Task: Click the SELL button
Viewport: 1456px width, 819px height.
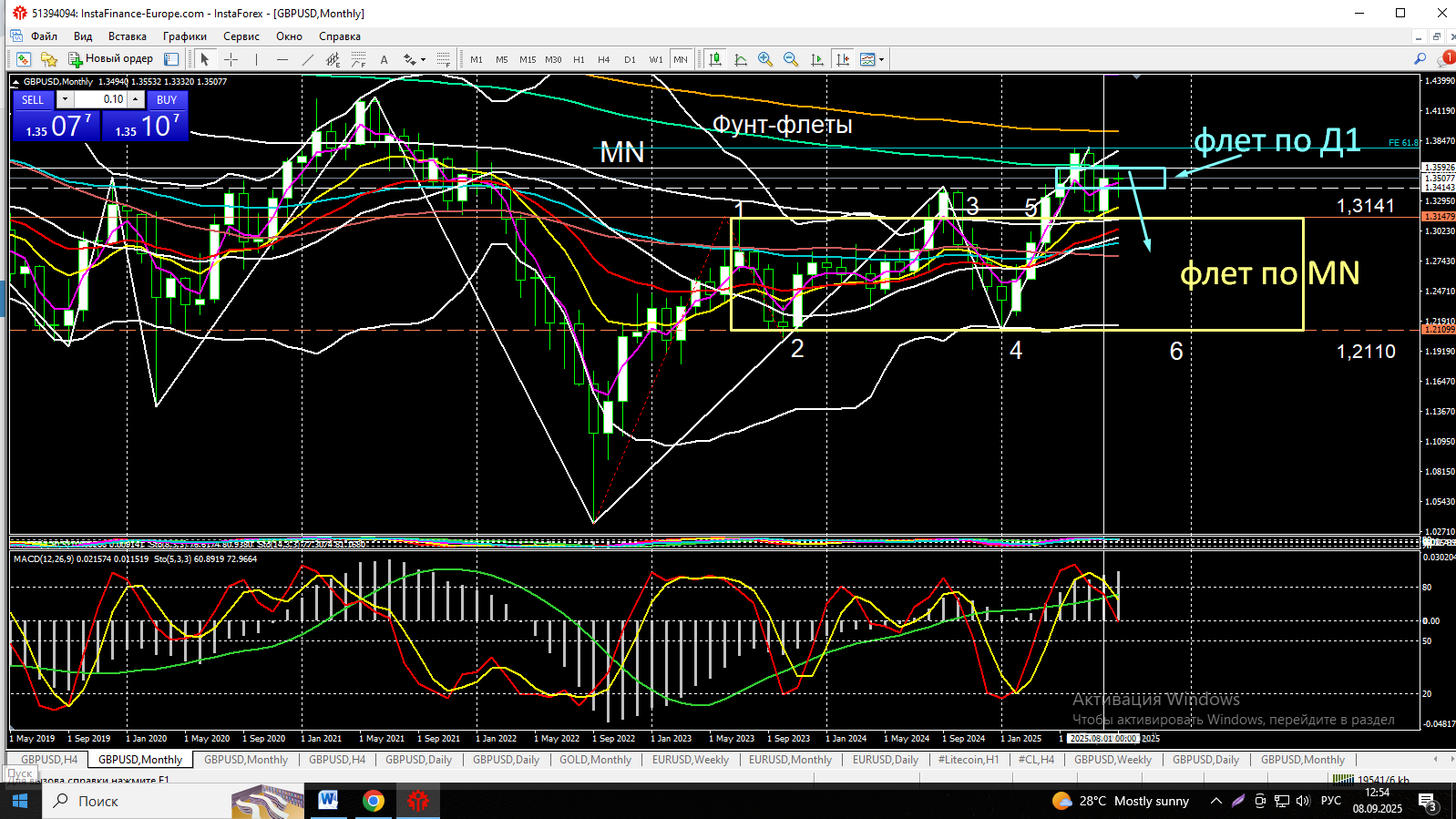Action: pos(33,99)
